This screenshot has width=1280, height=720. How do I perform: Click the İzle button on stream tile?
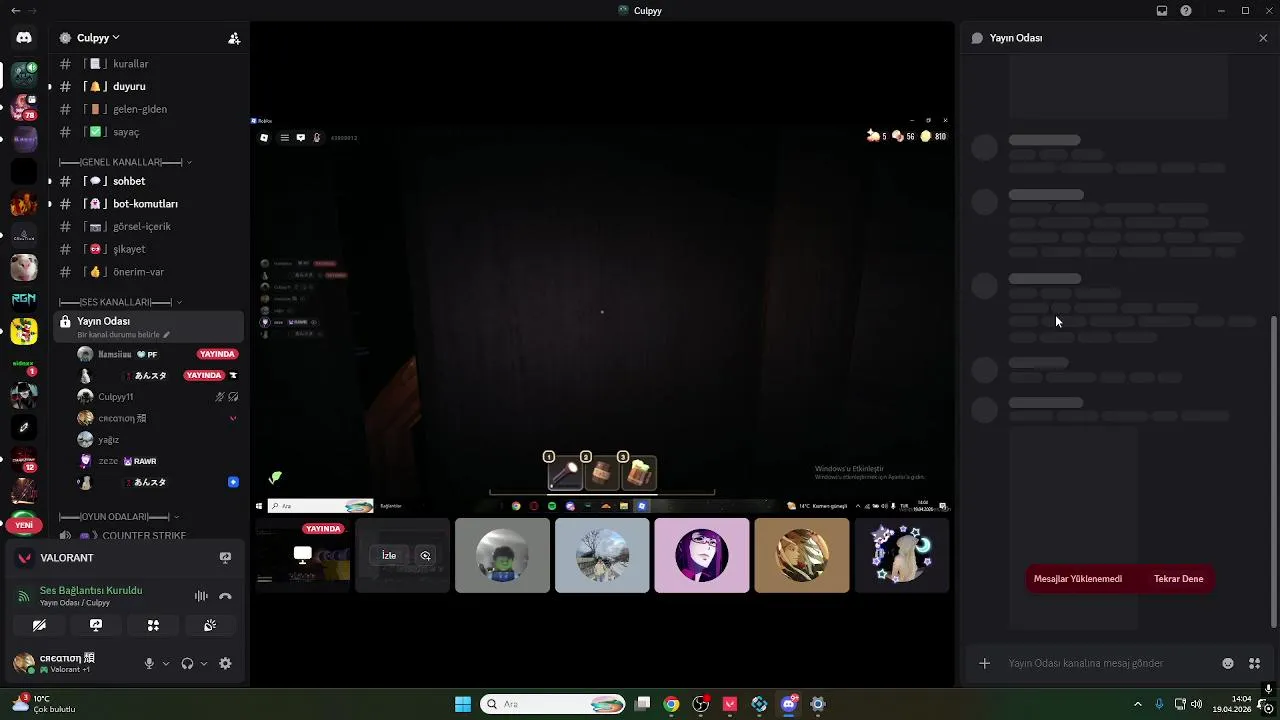(x=389, y=555)
